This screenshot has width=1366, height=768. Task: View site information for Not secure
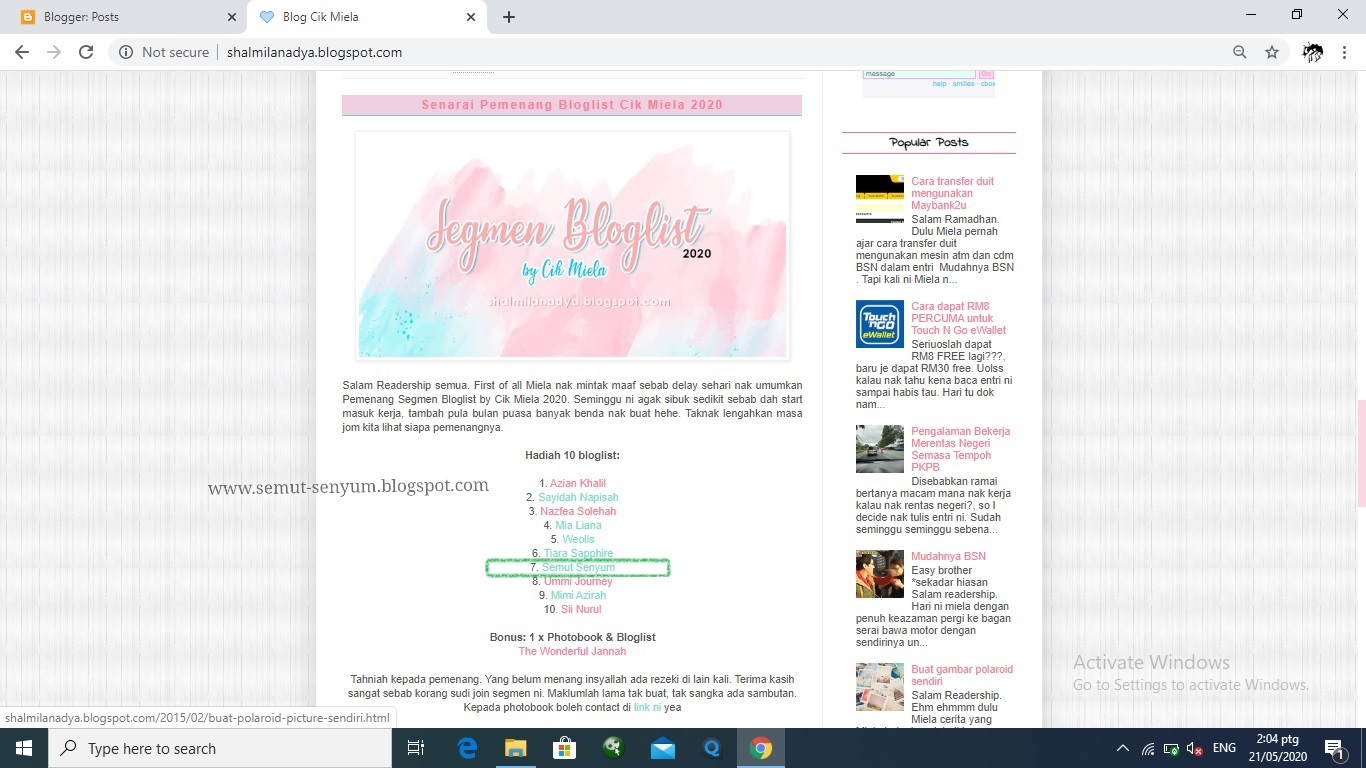tap(164, 52)
